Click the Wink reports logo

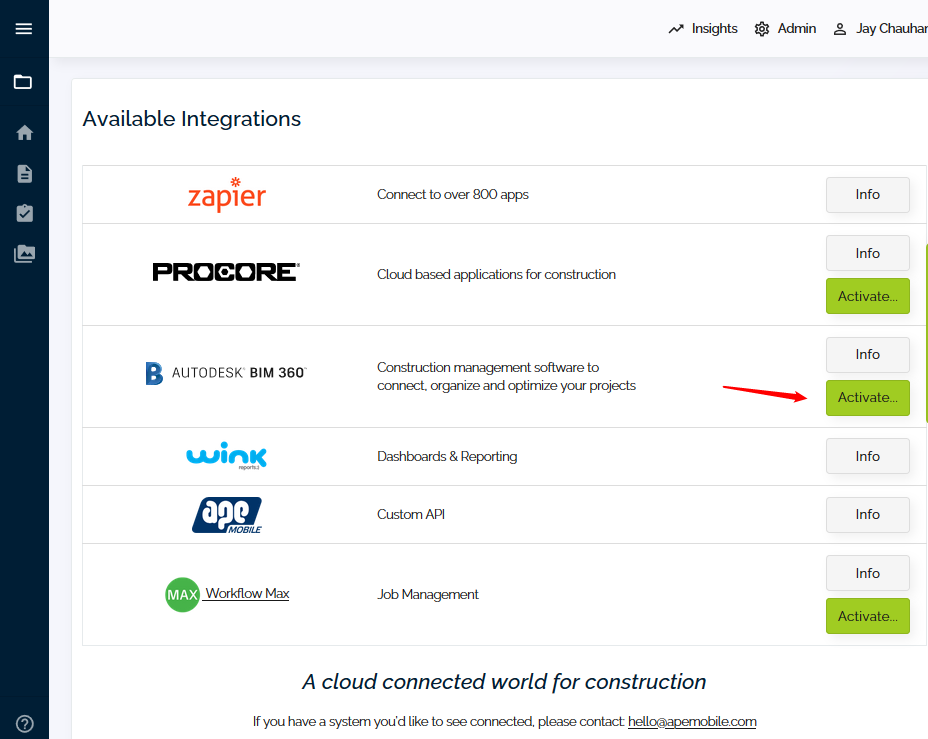click(227, 456)
